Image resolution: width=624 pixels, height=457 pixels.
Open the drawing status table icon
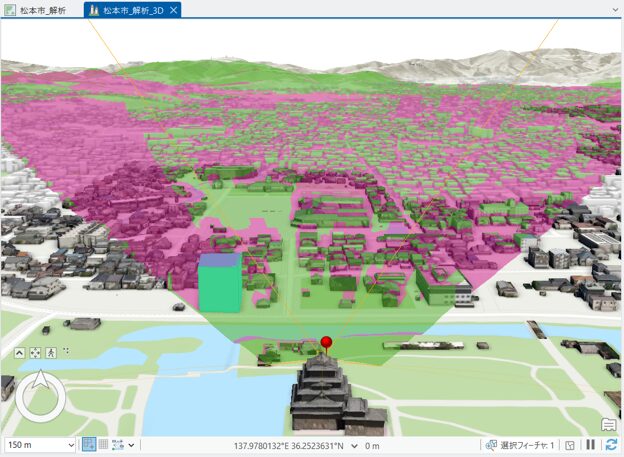(x=569, y=445)
